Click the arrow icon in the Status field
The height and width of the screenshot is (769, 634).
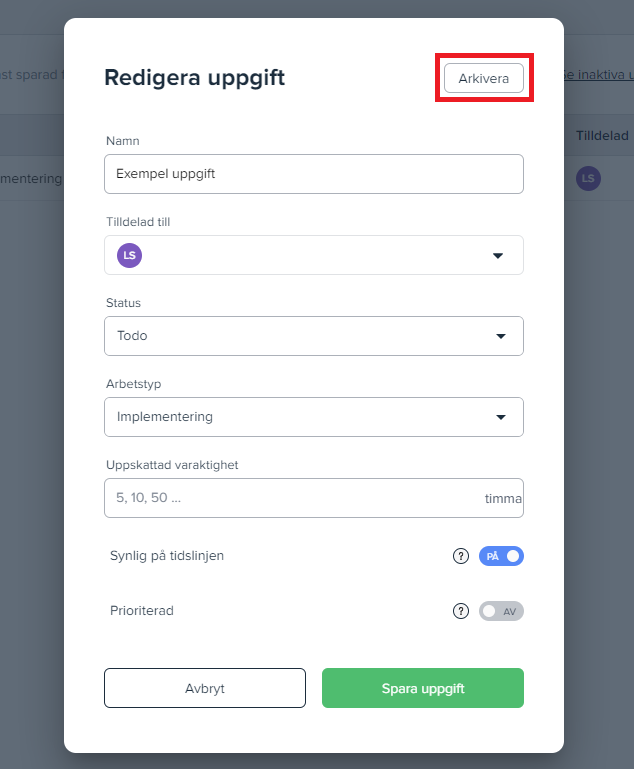coord(501,336)
